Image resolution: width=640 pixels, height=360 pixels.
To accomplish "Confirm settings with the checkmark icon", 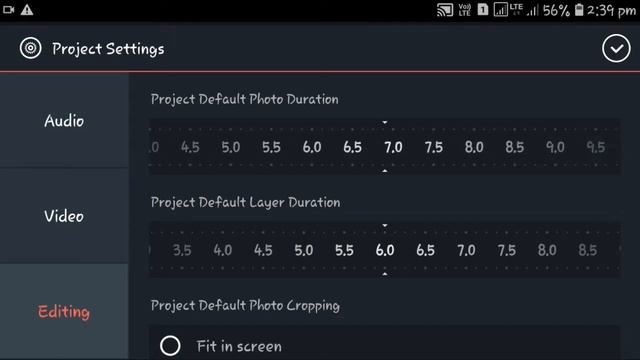I will coord(616,49).
